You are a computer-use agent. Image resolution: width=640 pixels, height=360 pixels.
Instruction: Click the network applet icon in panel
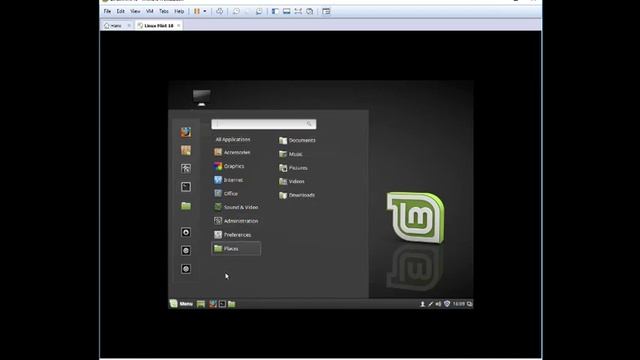(x=430, y=304)
